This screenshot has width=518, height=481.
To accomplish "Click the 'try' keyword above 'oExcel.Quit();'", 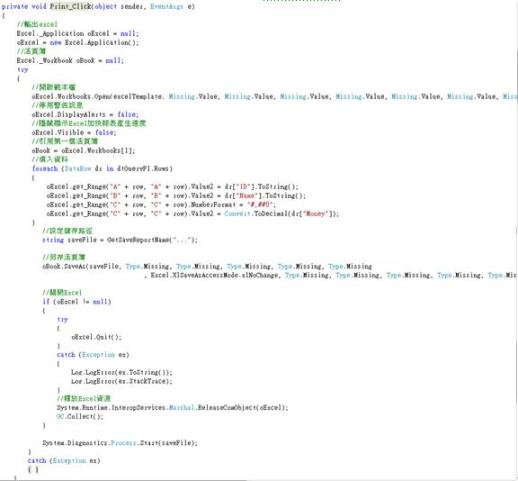I will (62, 320).
